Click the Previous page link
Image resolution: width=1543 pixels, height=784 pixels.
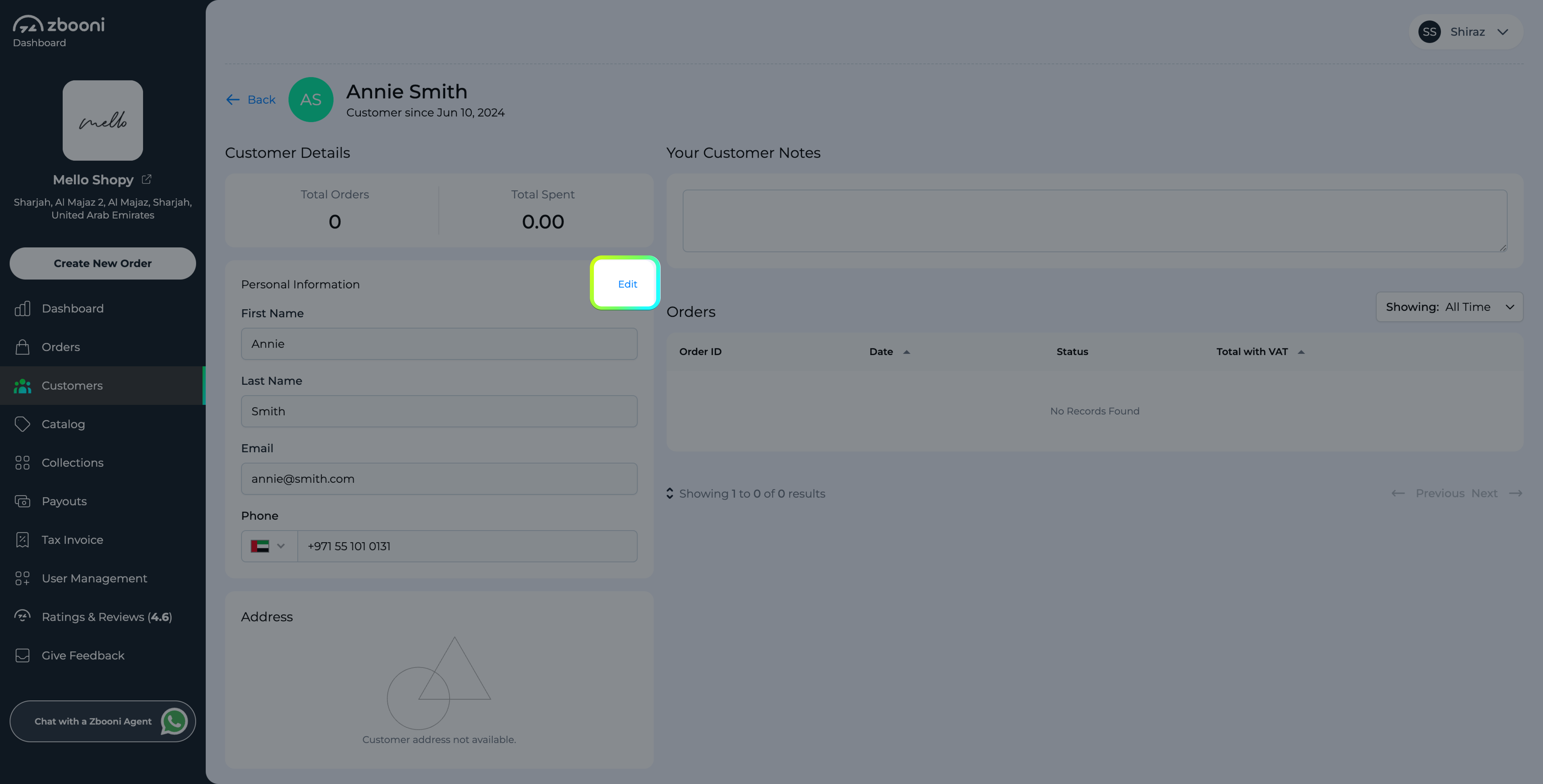tap(1439, 493)
